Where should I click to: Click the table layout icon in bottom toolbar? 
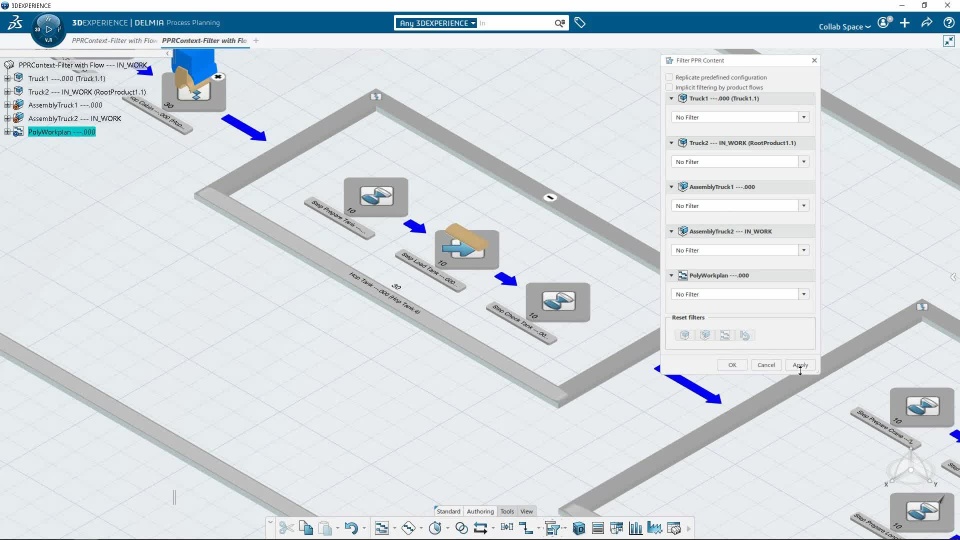pos(617,528)
